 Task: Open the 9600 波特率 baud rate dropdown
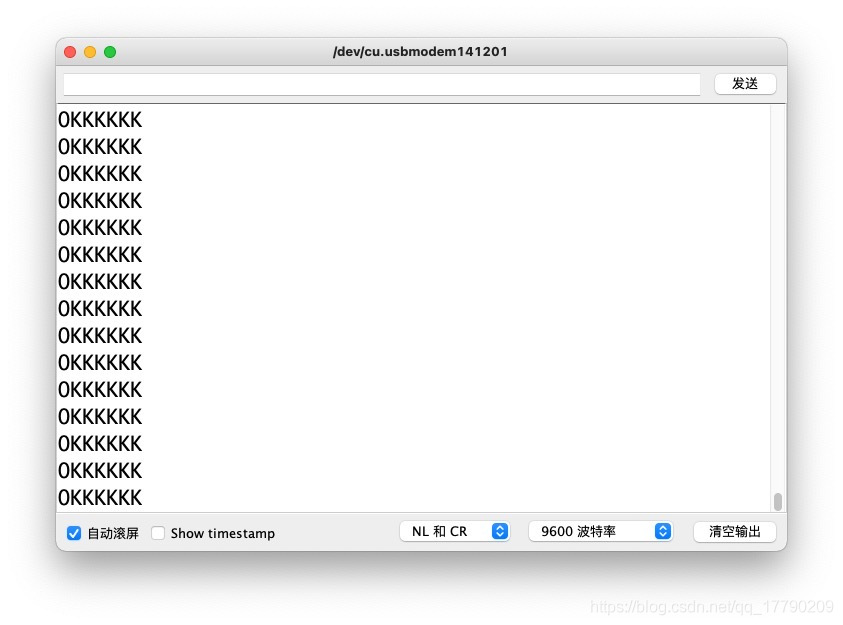pyautogui.click(x=600, y=532)
